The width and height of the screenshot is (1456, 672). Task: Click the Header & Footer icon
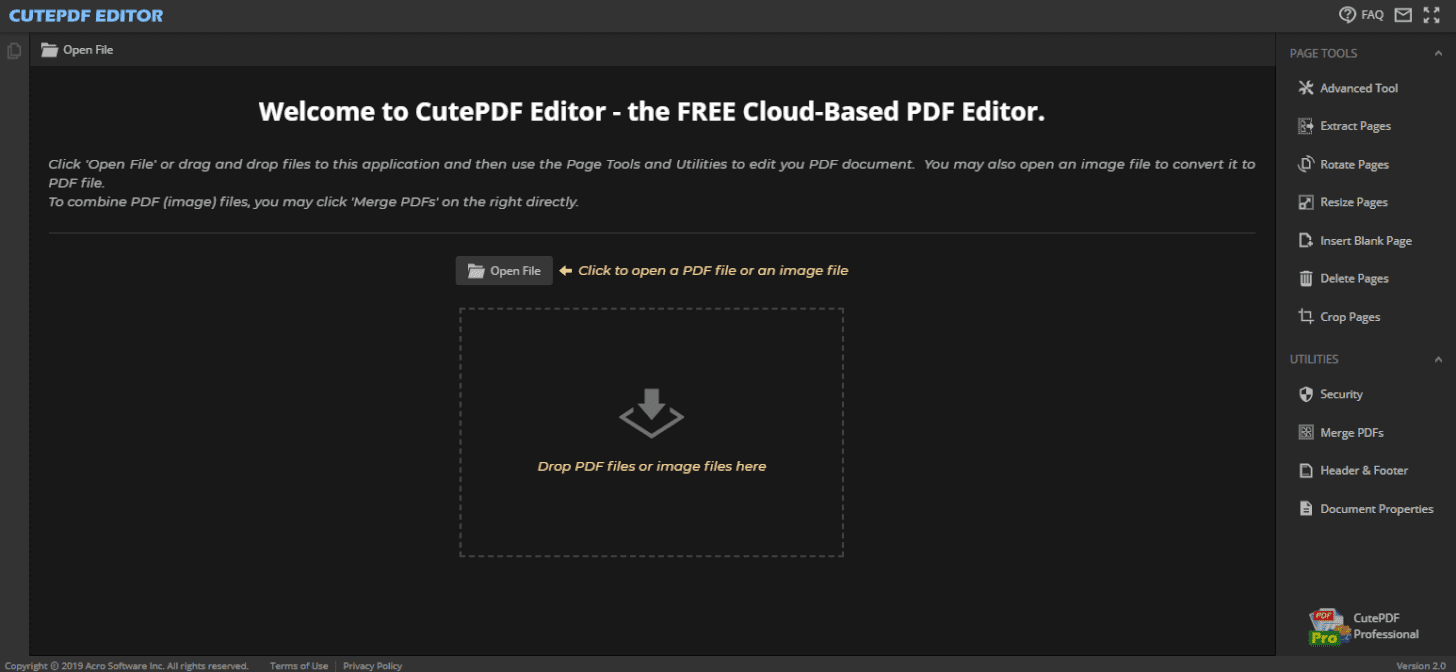[x=1305, y=470]
